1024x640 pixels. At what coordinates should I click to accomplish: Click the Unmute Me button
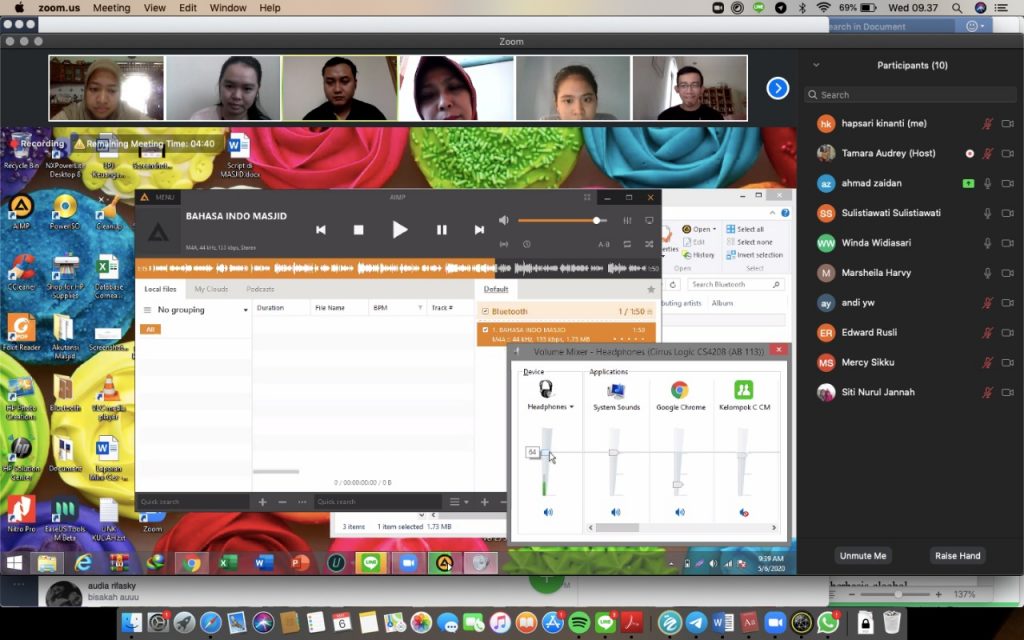pos(863,556)
